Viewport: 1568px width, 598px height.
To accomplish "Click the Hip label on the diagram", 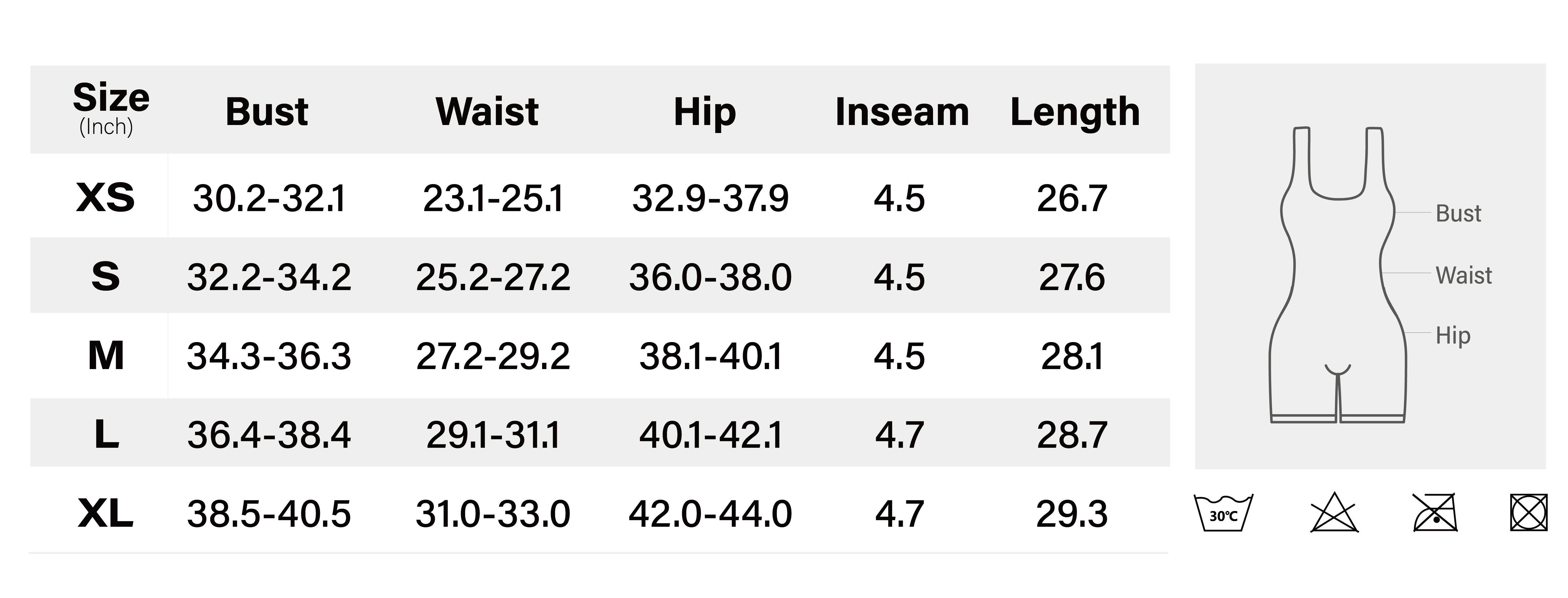I will (x=1452, y=336).
